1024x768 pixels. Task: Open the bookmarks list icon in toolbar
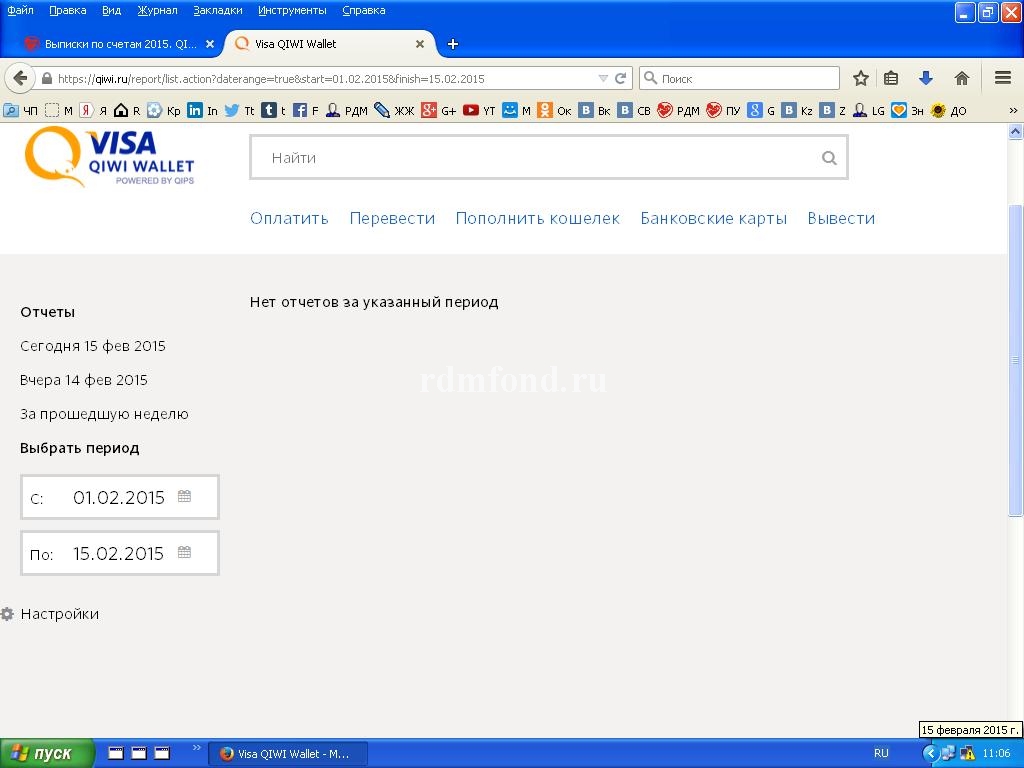click(x=891, y=78)
